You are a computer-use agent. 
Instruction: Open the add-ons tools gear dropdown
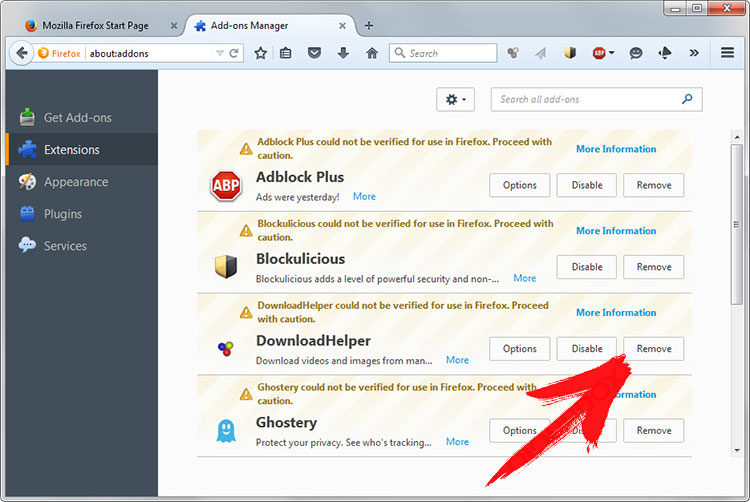(455, 99)
